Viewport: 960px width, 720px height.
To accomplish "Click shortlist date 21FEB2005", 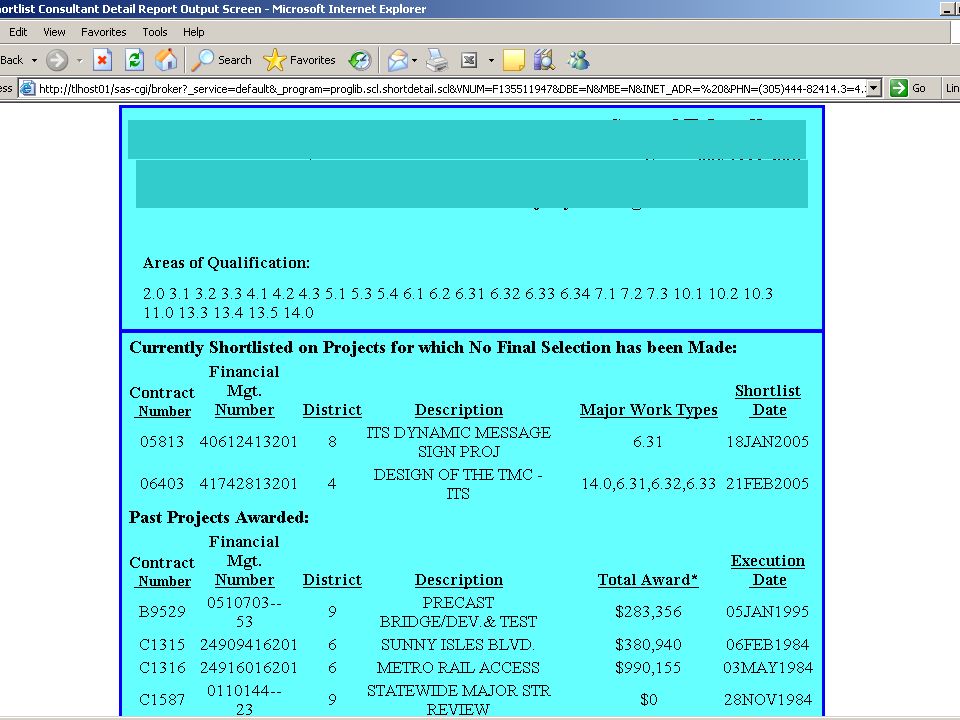I will [767, 484].
